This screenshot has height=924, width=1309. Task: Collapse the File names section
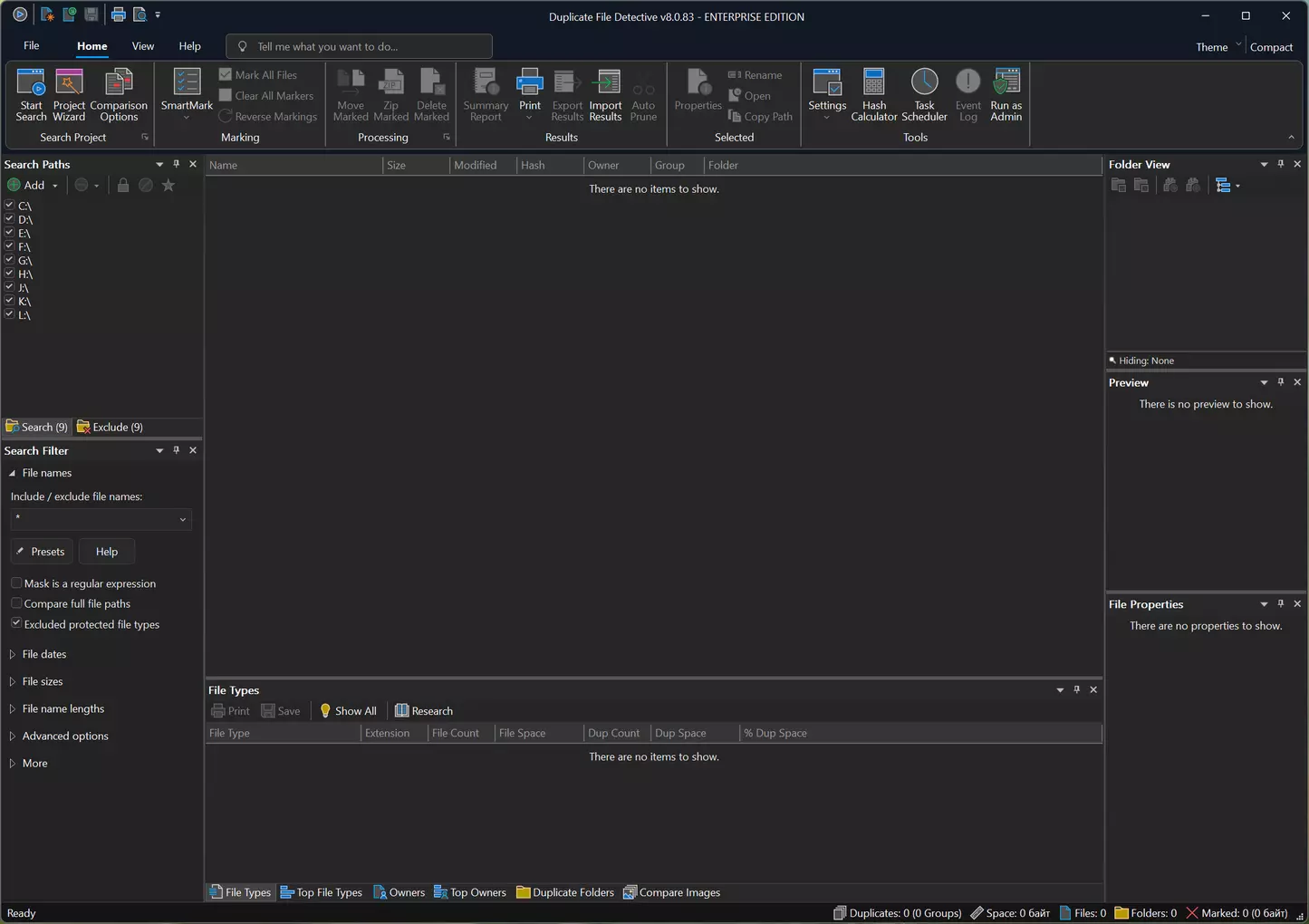coord(13,473)
